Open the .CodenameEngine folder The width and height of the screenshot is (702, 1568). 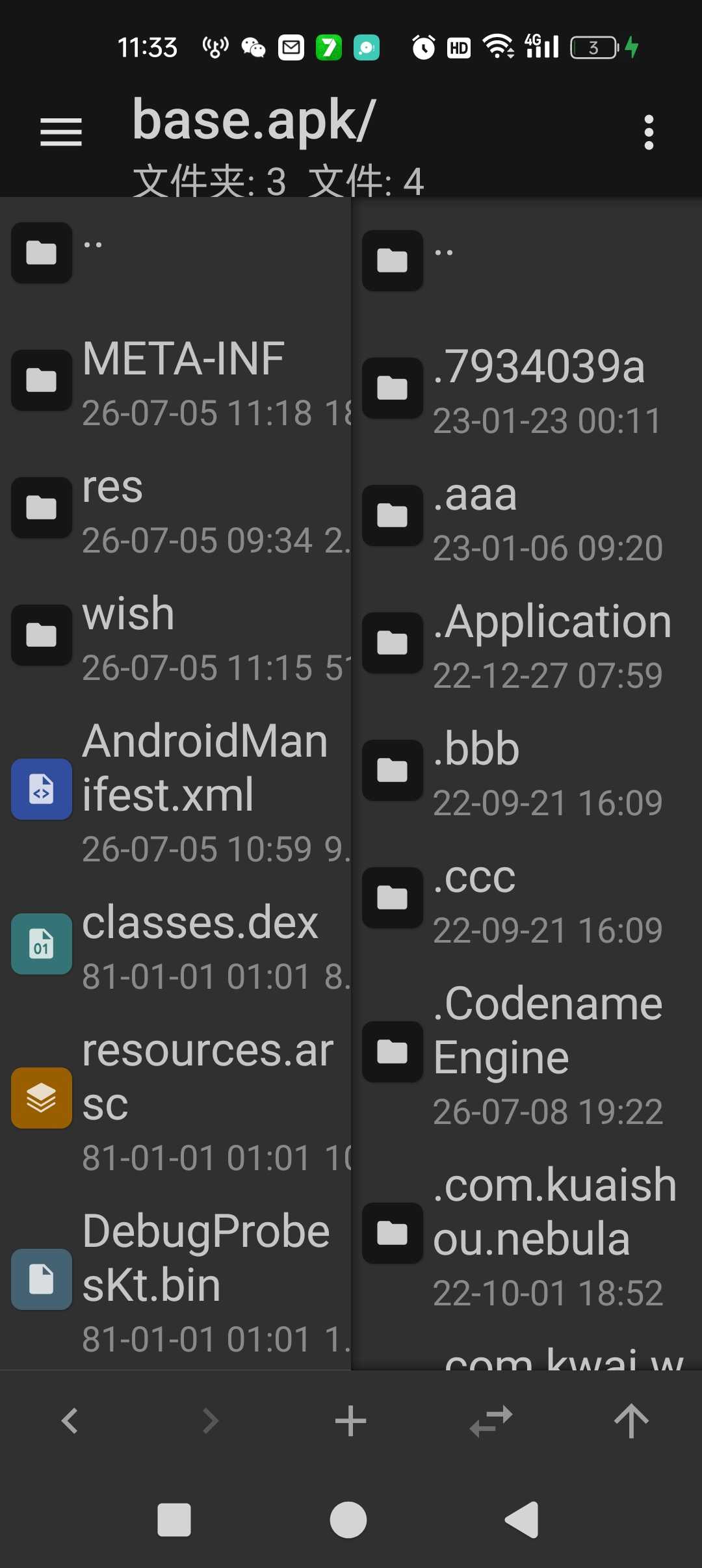(x=527, y=1053)
